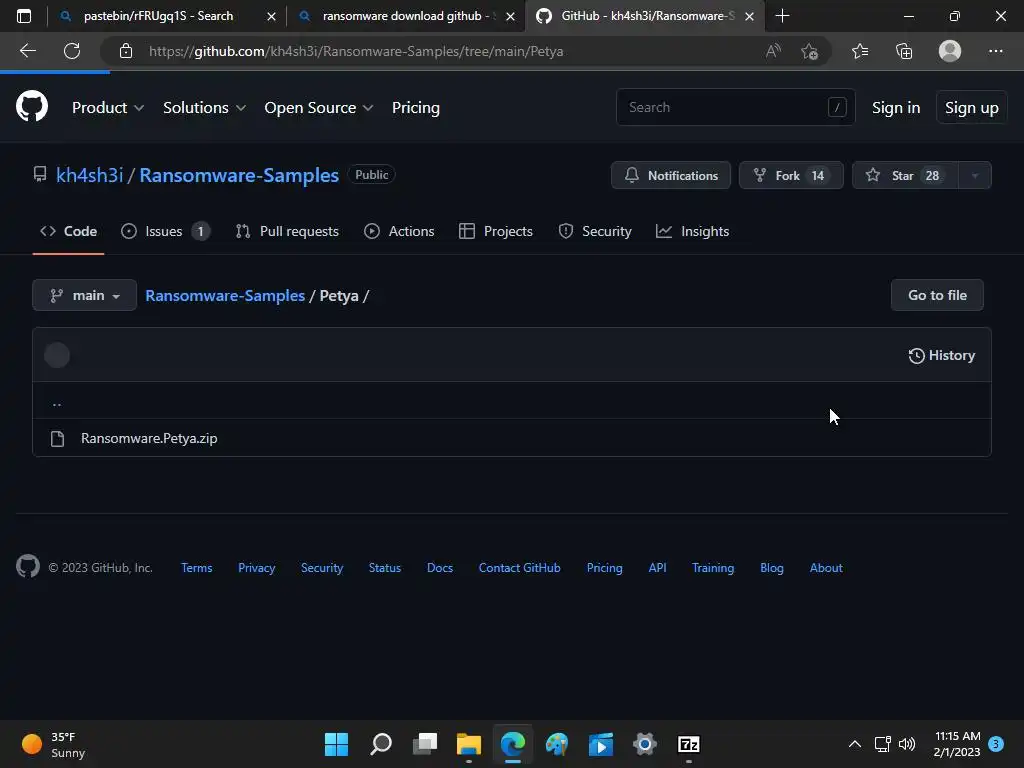Open footer Docs link
The height and width of the screenshot is (768, 1024).
tap(440, 568)
